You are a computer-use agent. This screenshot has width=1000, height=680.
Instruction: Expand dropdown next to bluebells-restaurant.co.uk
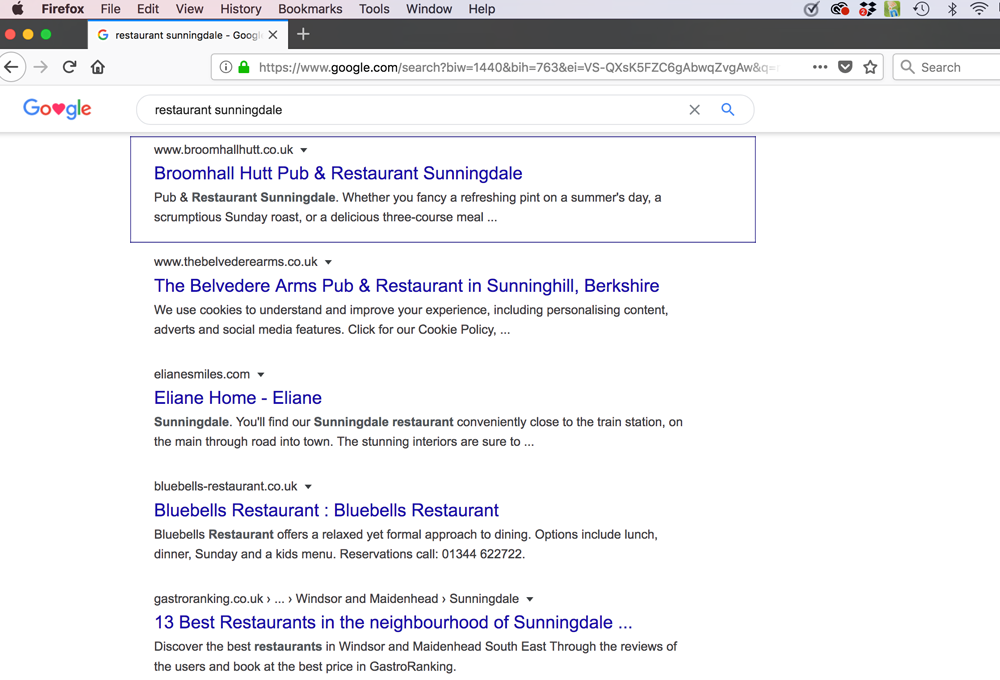tap(308, 487)
